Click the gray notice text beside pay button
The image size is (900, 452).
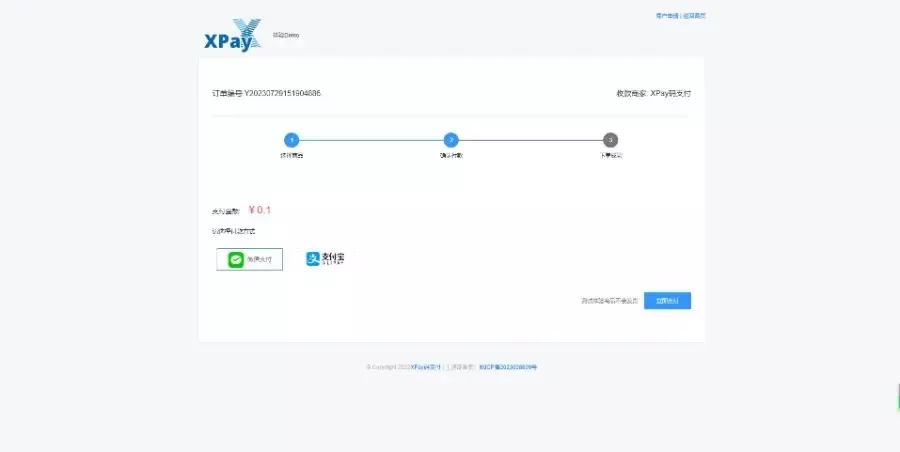click(609, 300)
